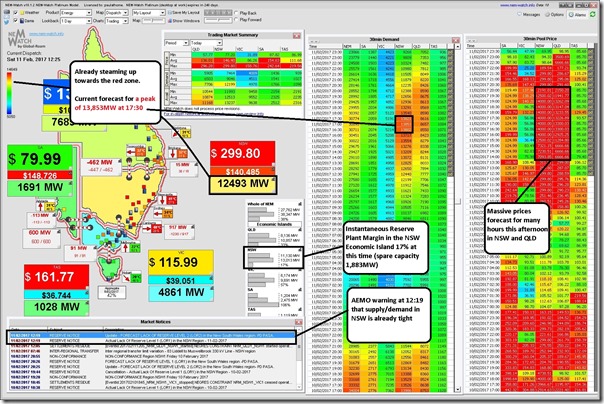The height and width of the screenshot is (404, 604).
Task: Click the Options button
Action: (554, 14)
